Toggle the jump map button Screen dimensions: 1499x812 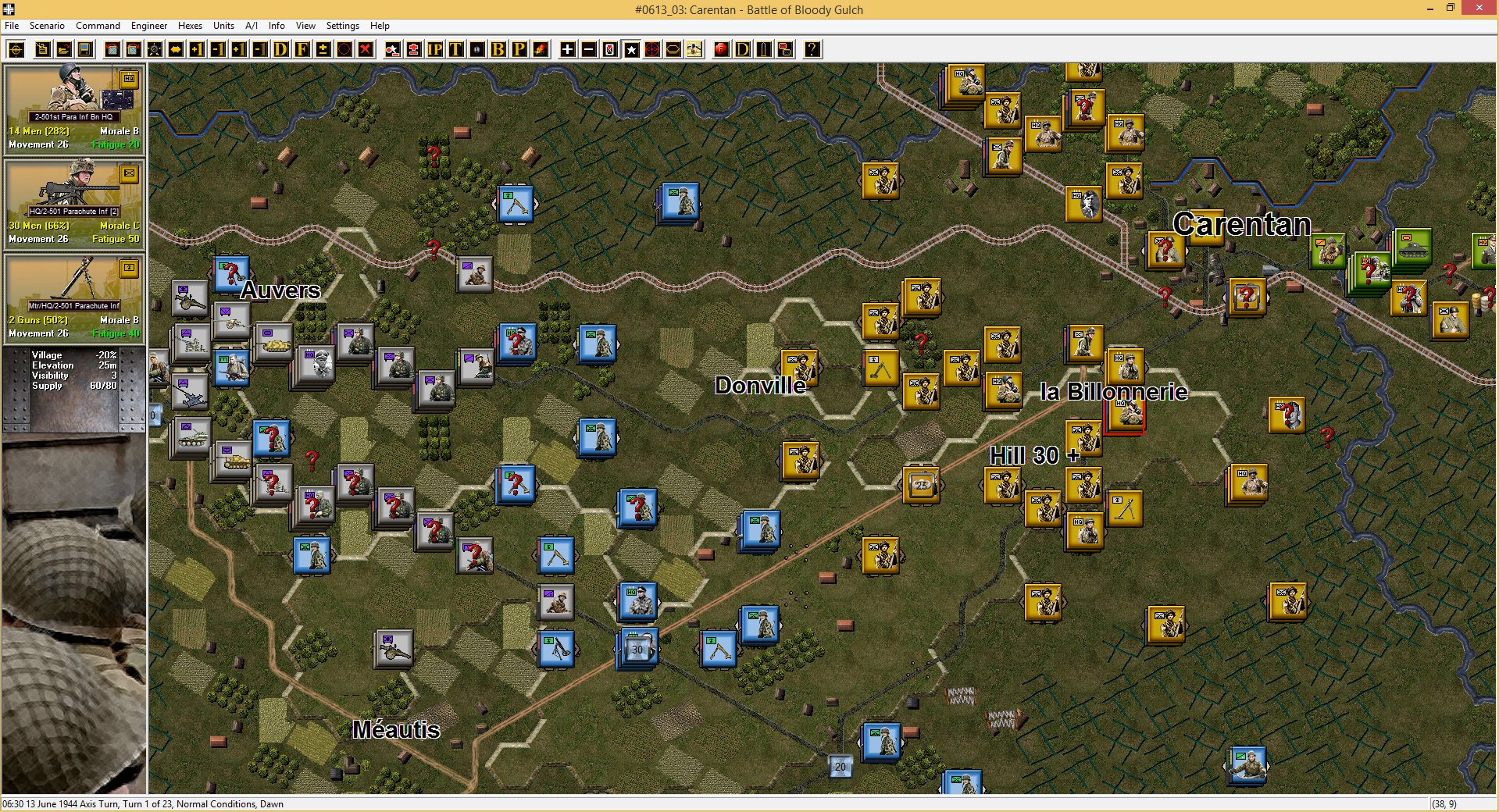(694, 50)
